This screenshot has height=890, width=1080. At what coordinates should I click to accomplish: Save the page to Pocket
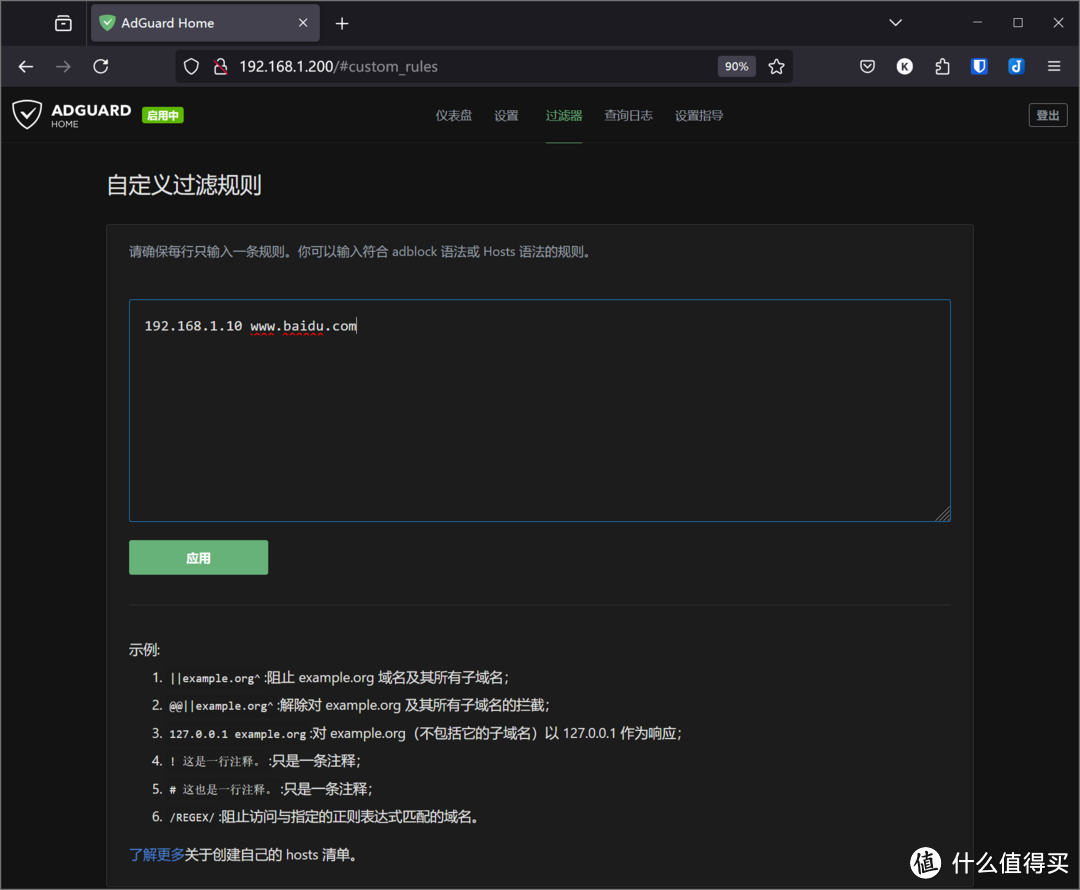click(x=867, y=66)
